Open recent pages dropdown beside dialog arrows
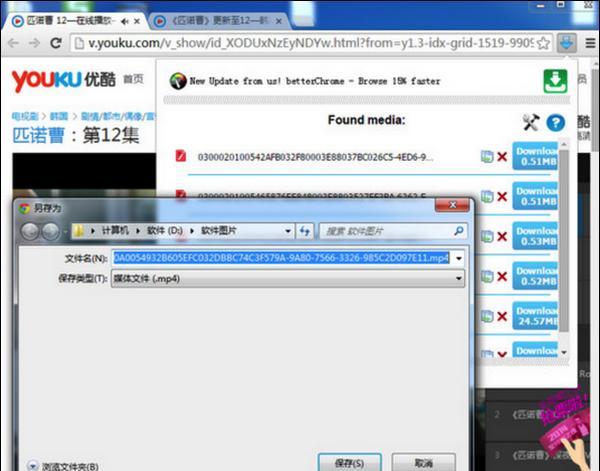 pos(64,231)
